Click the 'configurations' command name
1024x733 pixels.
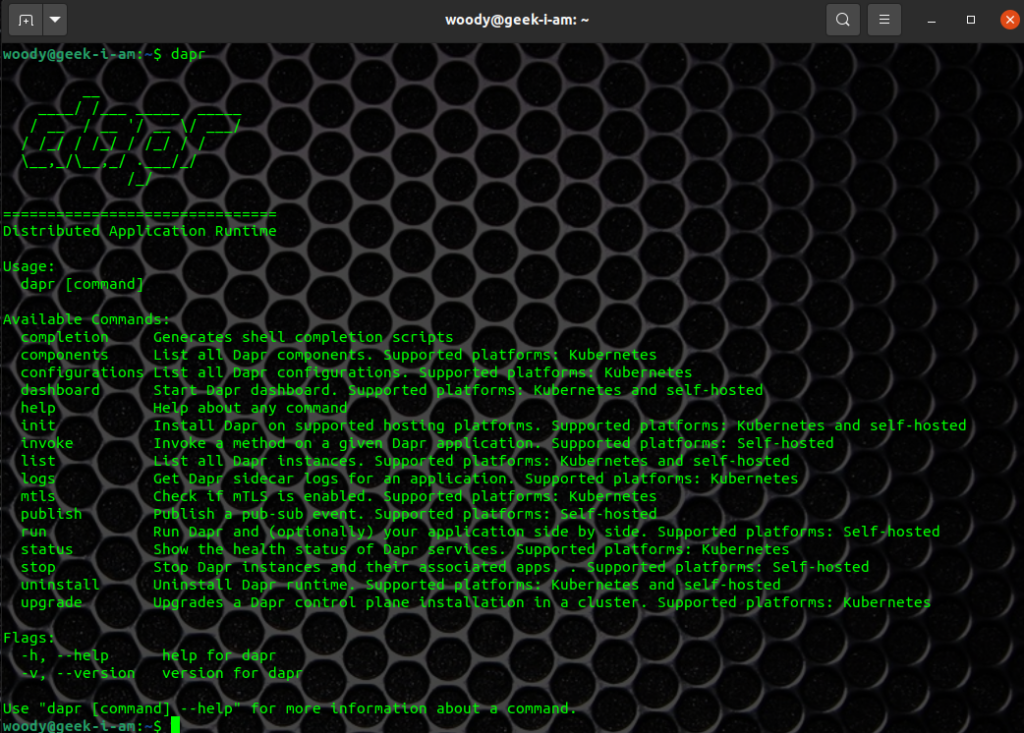(x=82, y=372)
